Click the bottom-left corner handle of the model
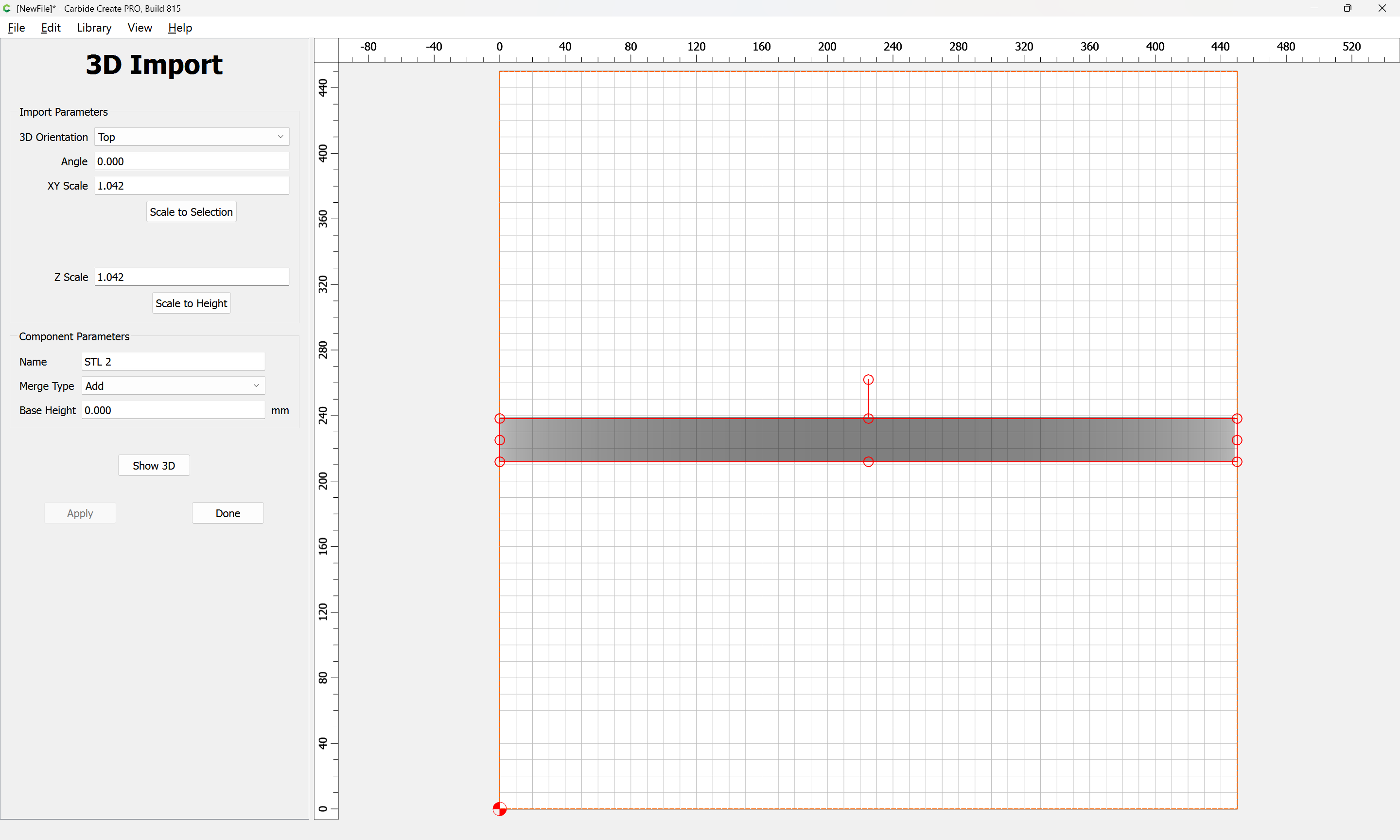Viewport: 1400px width, 840px height. [500, 462]
